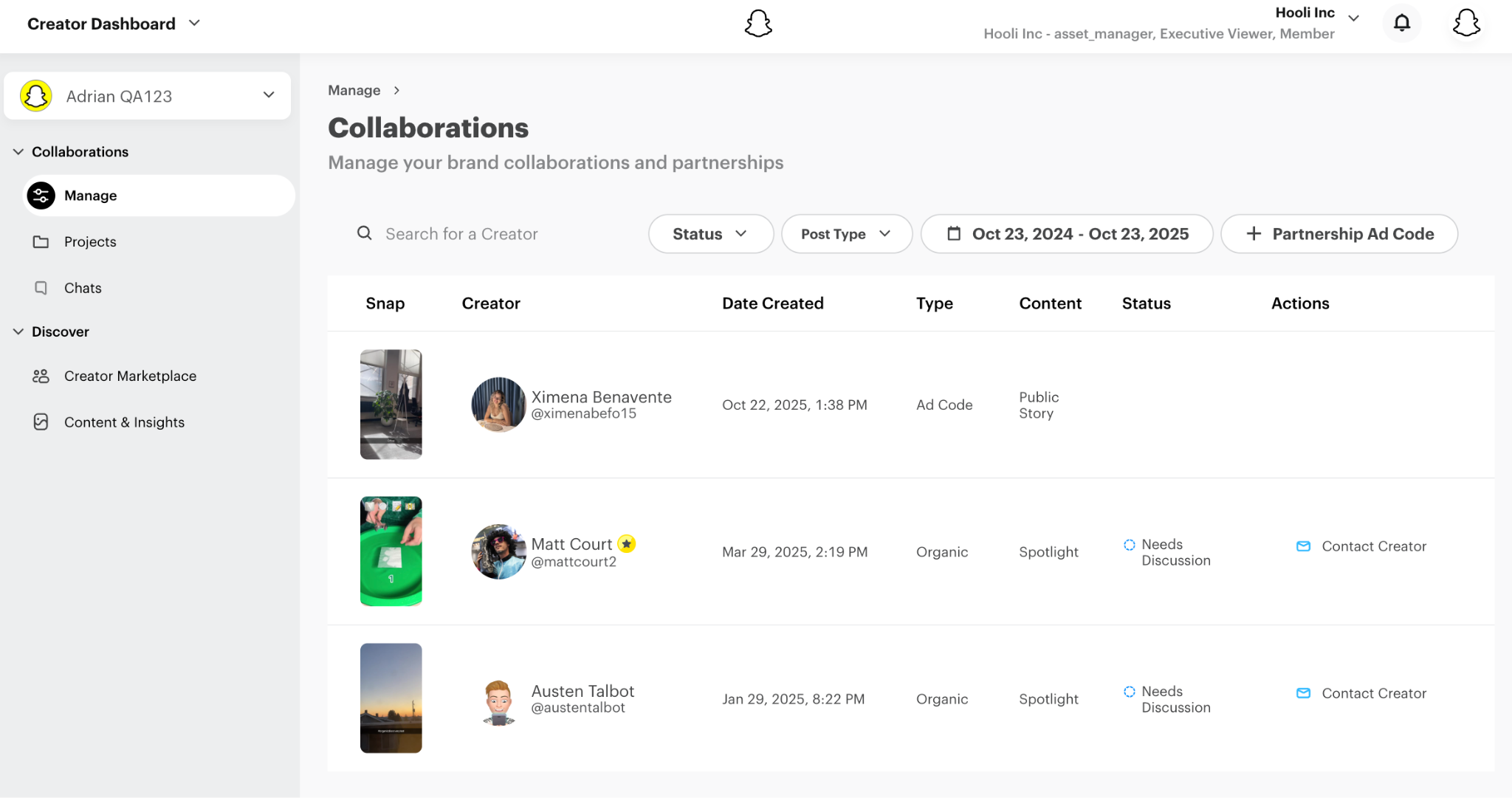Viewport: 1512px width, 798px height.
Task: Click the search magnifier icon
Action: [x=365, y=233]
